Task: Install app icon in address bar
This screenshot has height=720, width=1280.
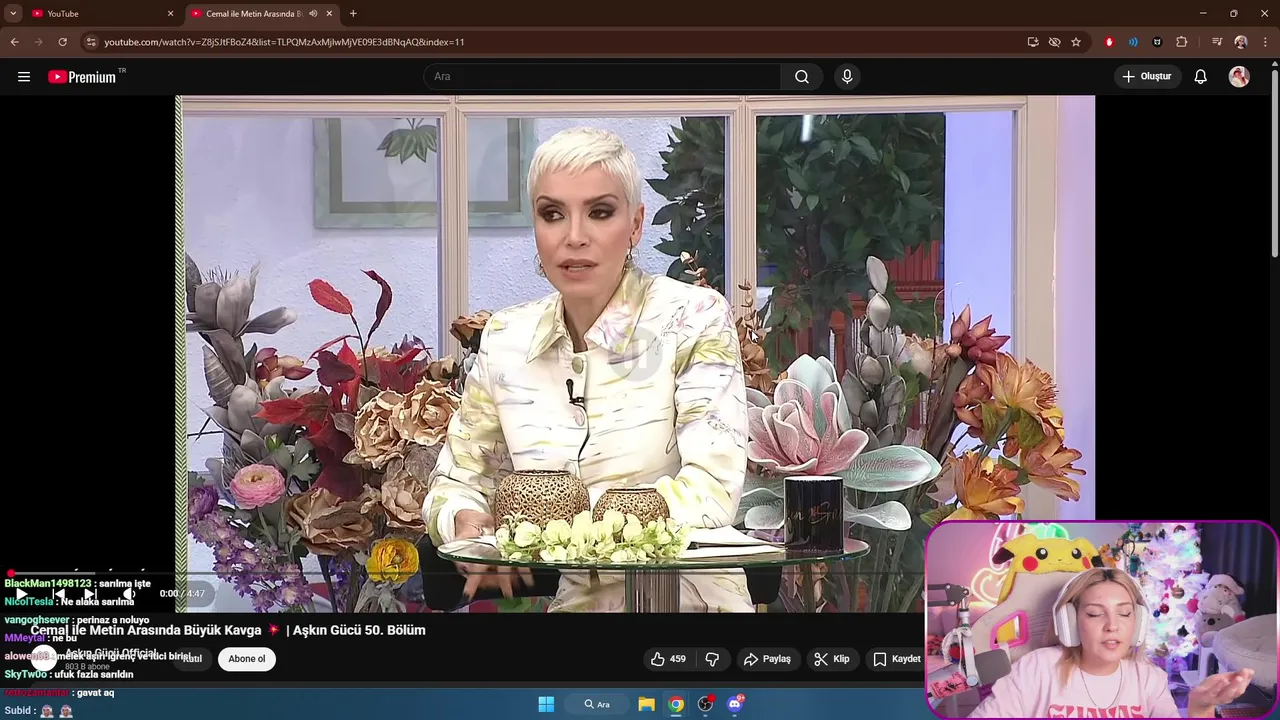Action: tap(1033, 42)
